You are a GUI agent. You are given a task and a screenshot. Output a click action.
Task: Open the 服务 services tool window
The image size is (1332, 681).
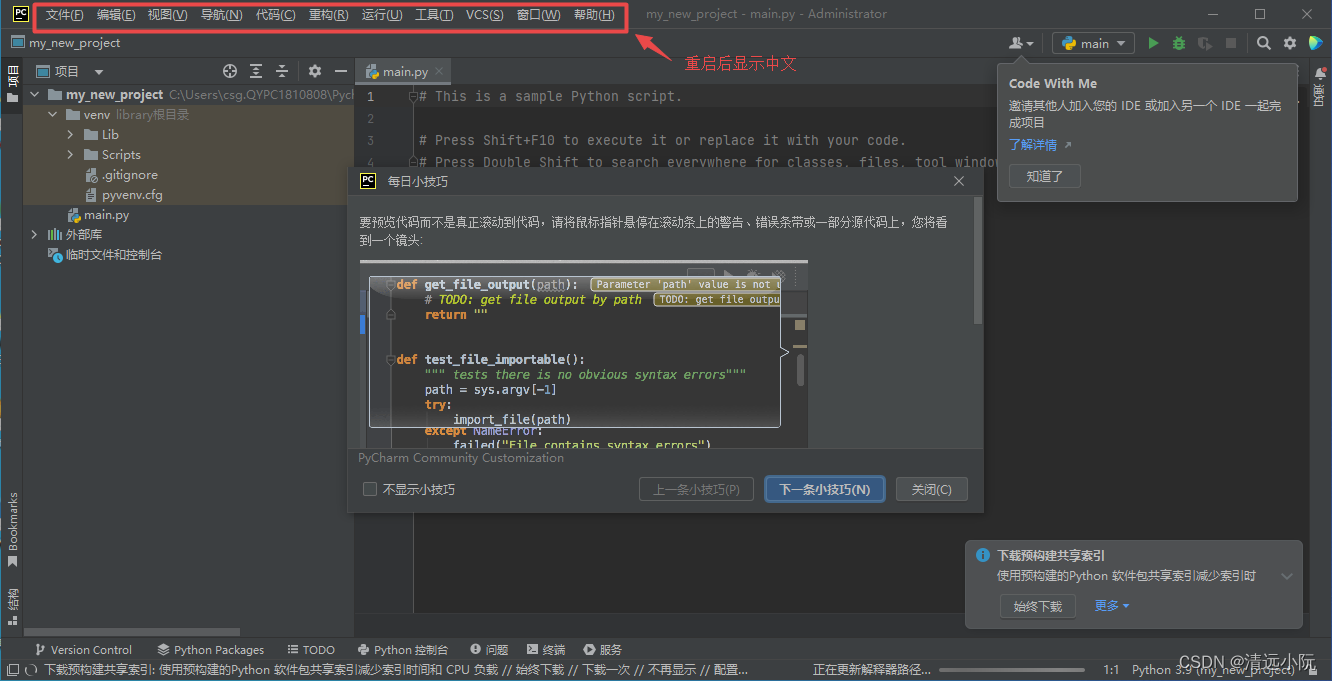[603, 649]
